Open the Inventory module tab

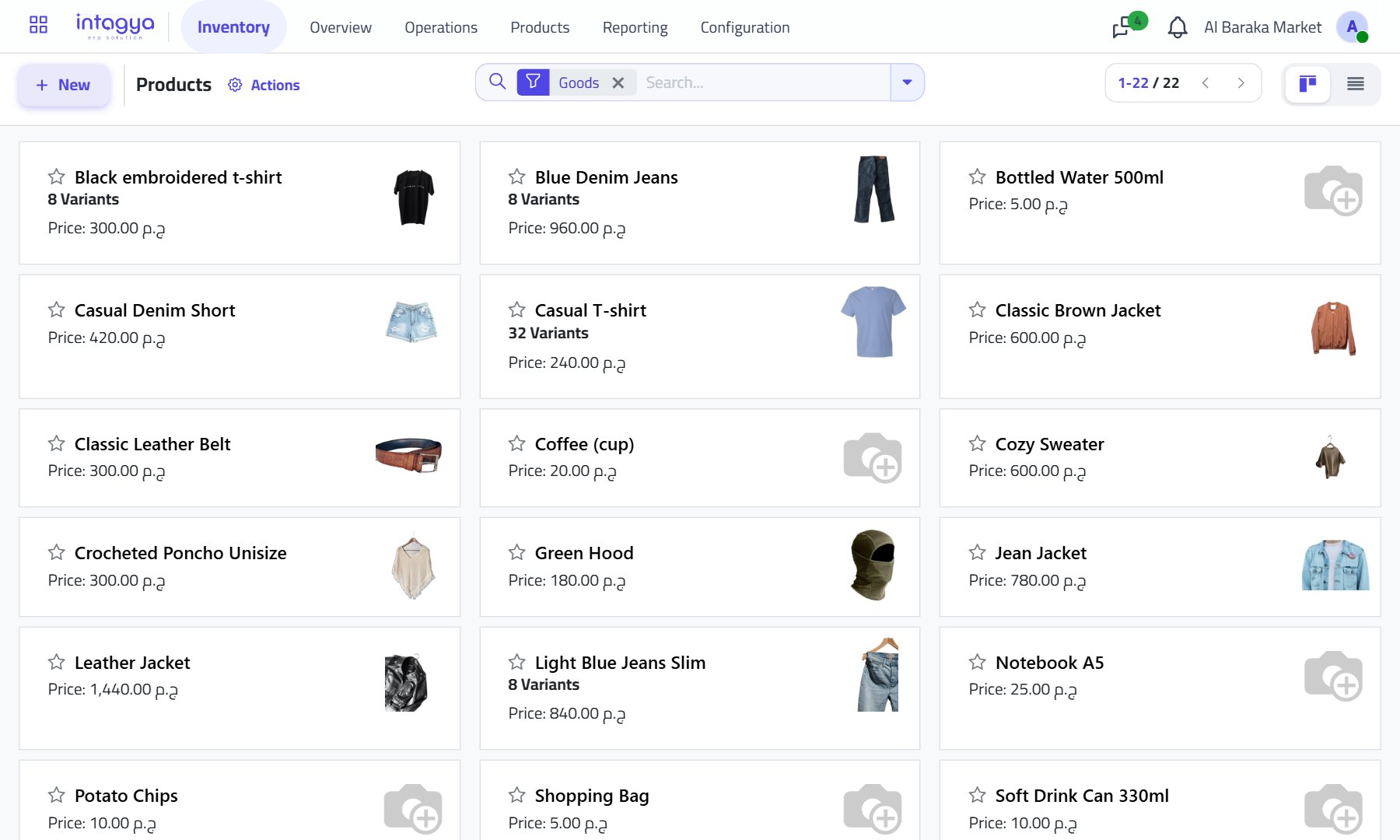[233, 27]
